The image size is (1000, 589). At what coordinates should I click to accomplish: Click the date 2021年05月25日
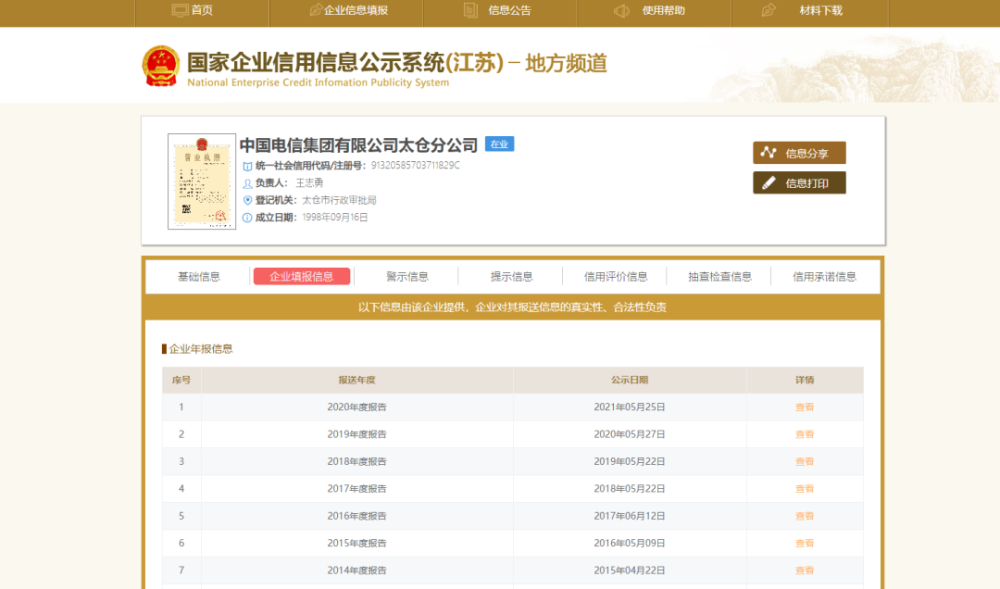pyautogui.click(x=629, y=407)
